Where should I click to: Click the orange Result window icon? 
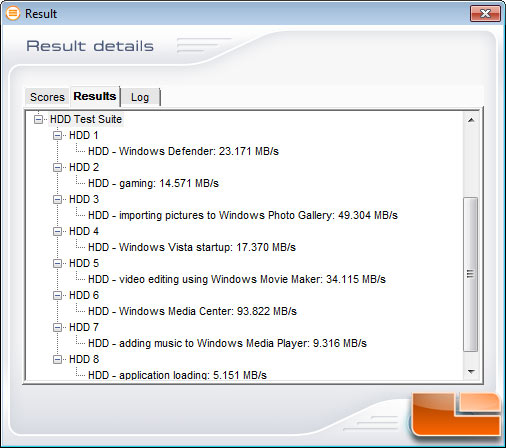[x=13, y=13]
